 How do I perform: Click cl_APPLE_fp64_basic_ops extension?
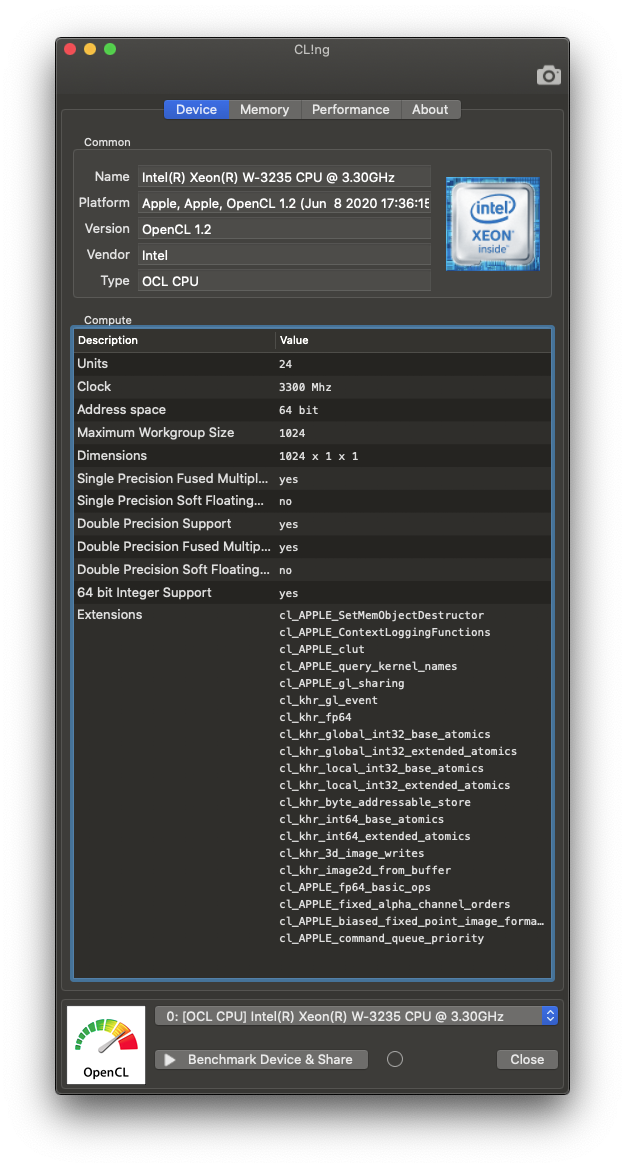355,888
